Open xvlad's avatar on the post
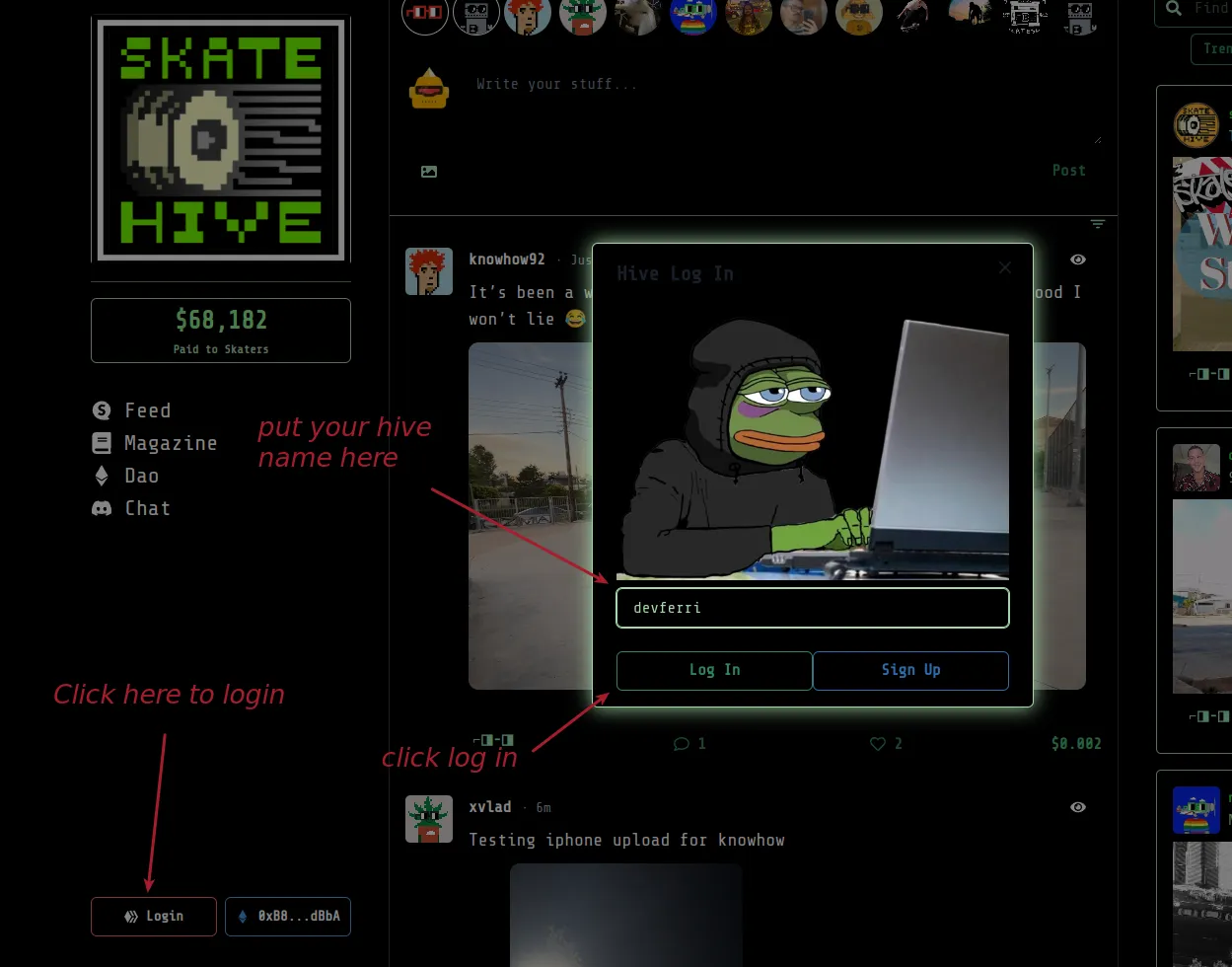The height and width of the screenshot is (967, 1232). click(x=429, y=819)
